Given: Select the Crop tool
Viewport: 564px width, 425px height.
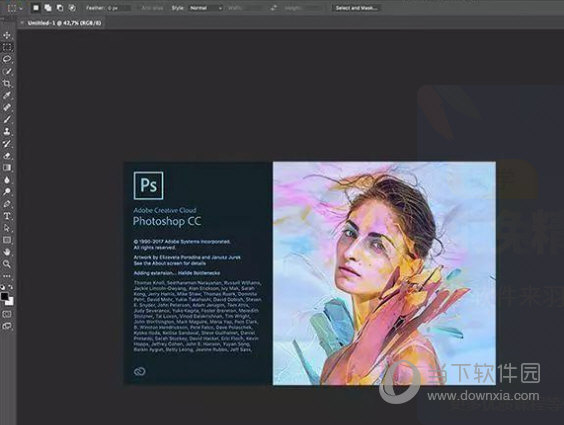Looking at the screenshot, I should [6, 83].
